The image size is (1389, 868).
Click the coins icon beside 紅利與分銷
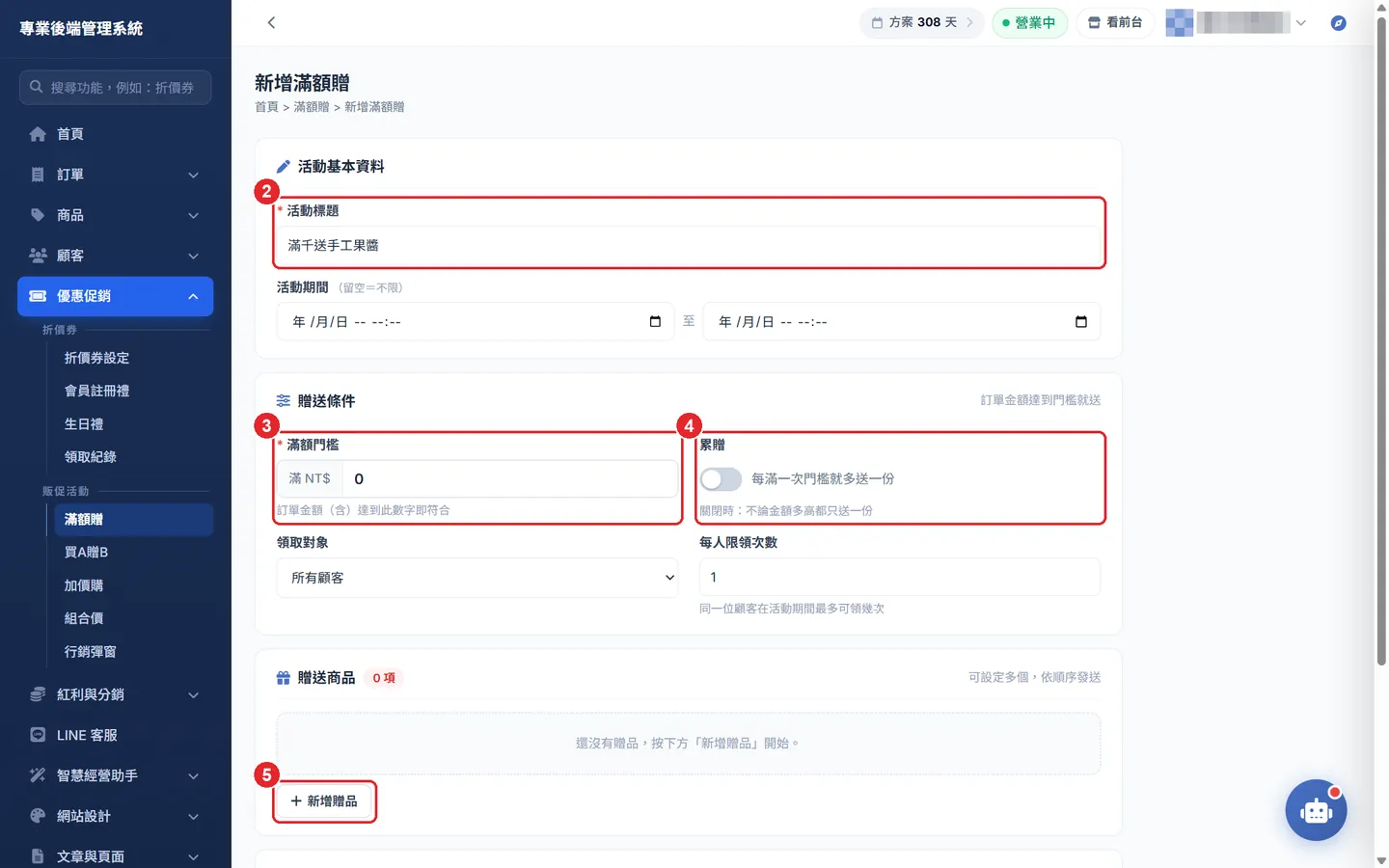click(38, 694)
